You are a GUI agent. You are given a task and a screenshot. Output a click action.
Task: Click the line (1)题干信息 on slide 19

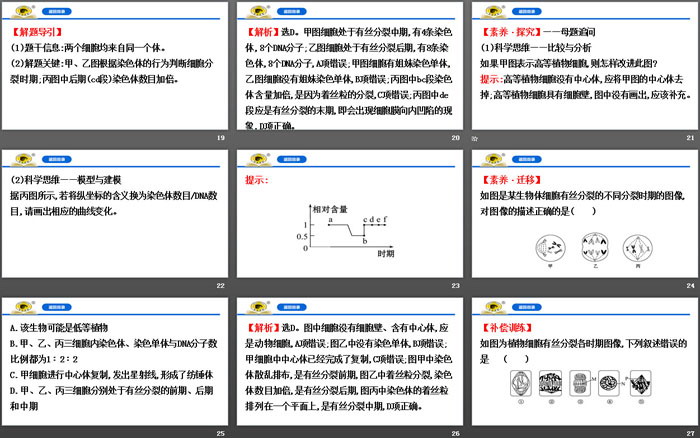coord(88,48)
